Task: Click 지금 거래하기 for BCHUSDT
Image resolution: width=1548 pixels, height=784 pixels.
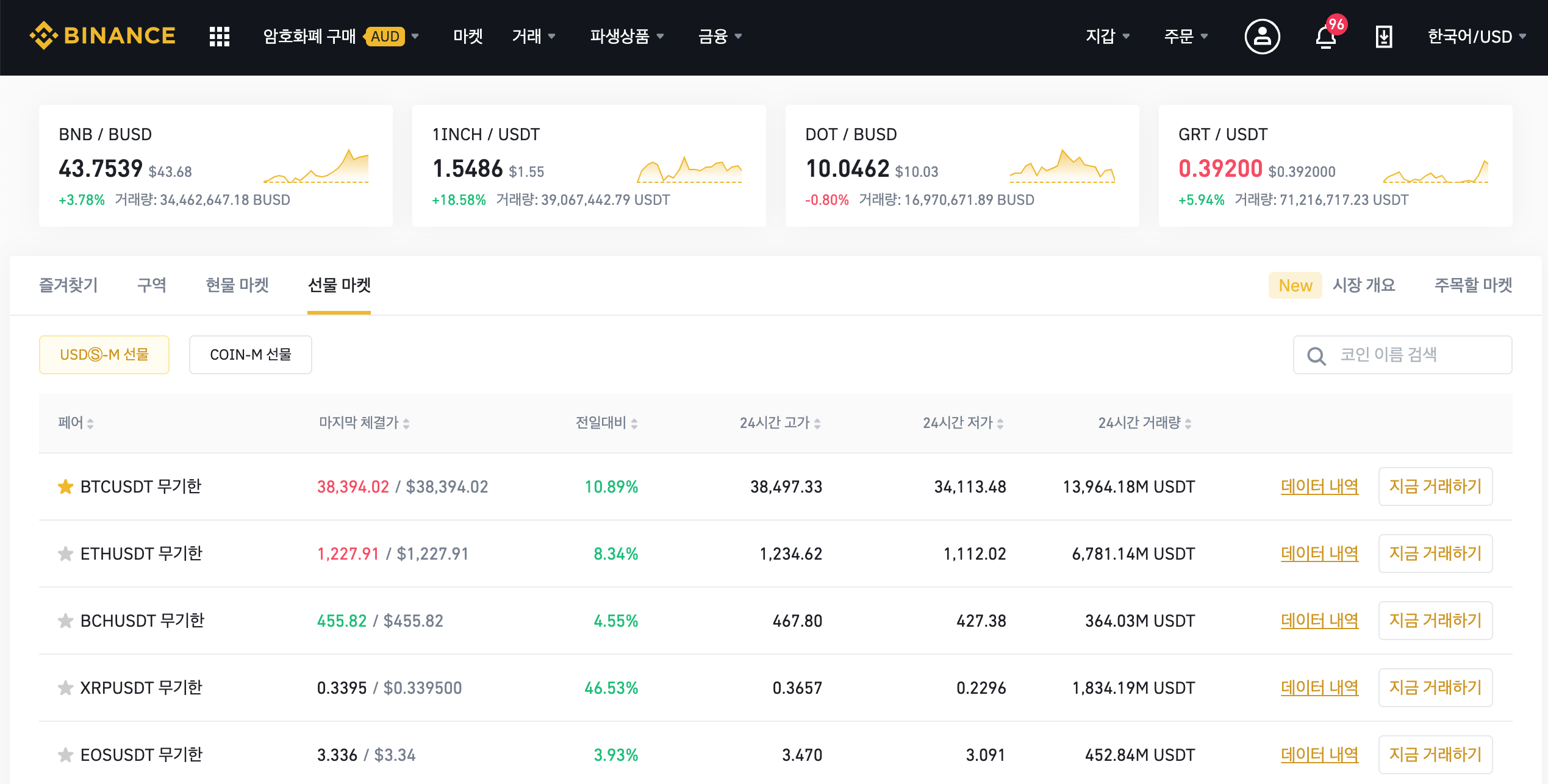Action: click(1435, 621)
